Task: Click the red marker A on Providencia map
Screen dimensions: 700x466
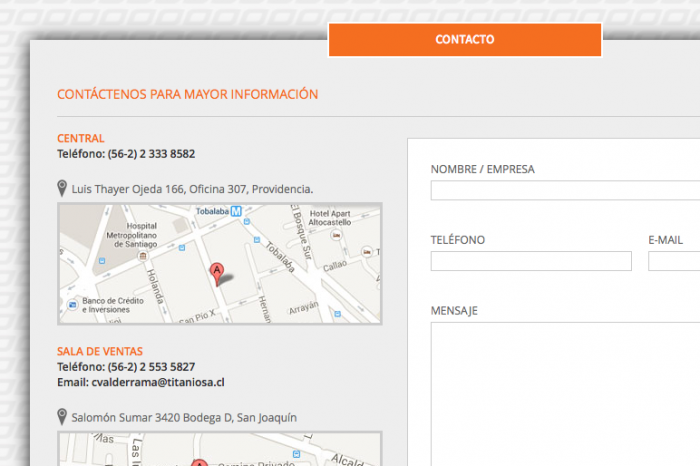Action: click(x=216, y=271)
